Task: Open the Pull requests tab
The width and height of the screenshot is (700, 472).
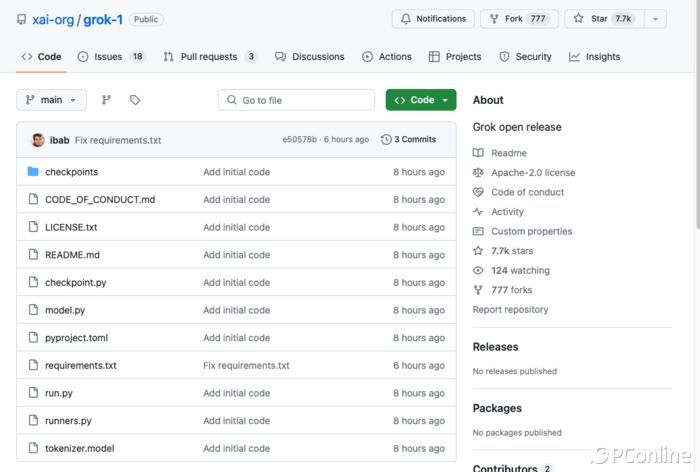Action: (210, 57)
